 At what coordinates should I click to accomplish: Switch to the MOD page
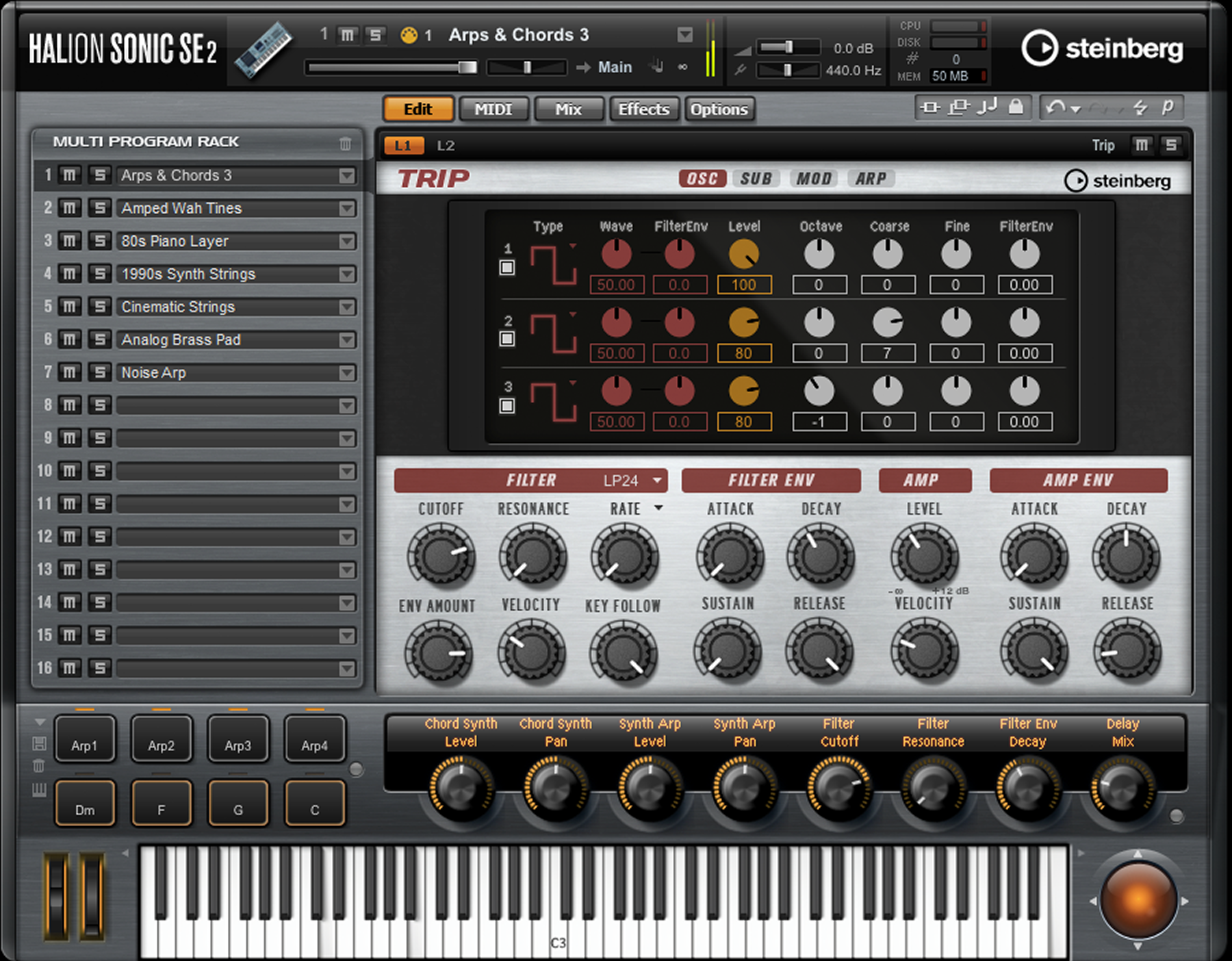tap(814, 179)
